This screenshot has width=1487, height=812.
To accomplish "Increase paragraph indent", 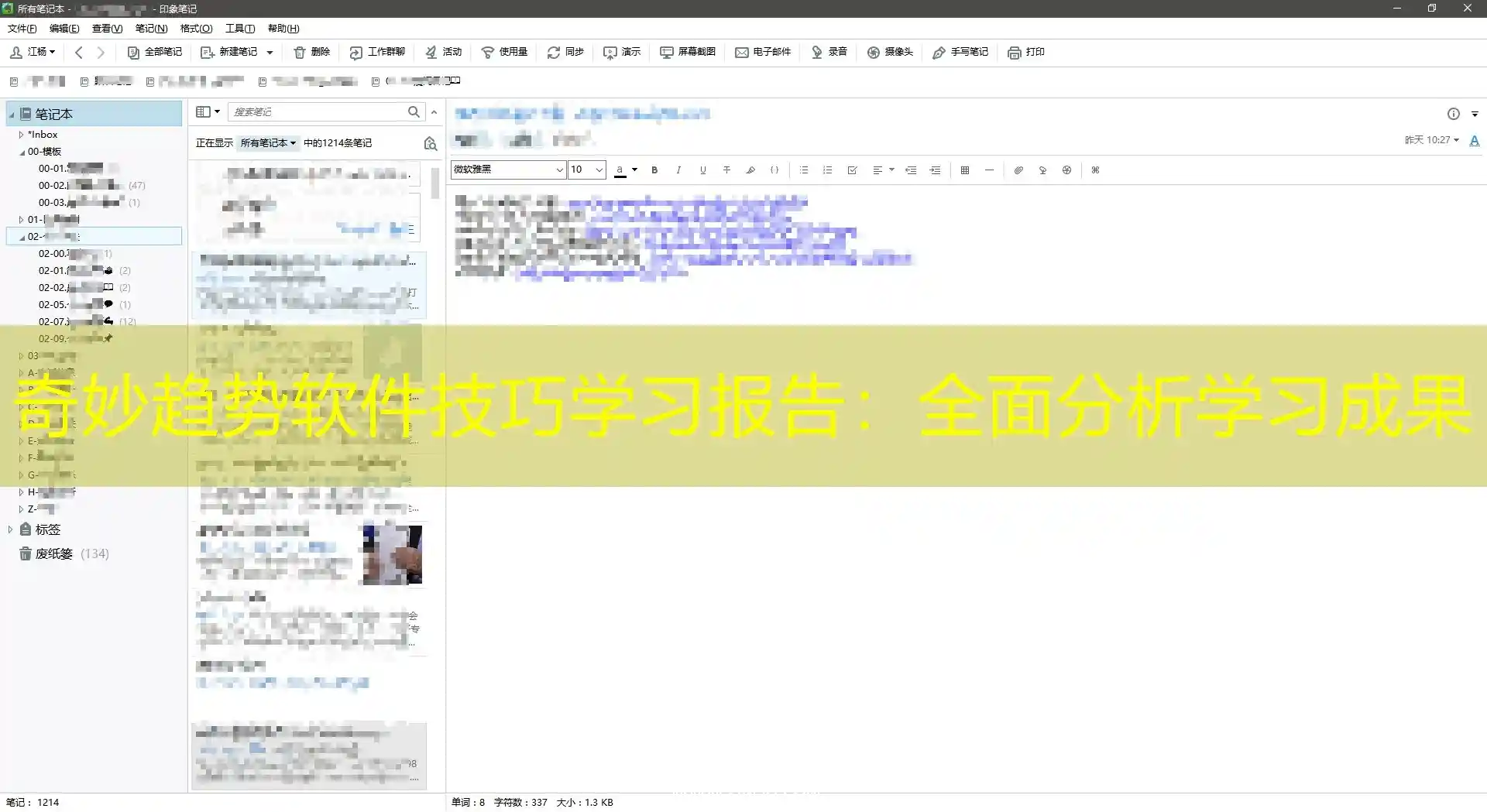I will [x=936, y=170].
